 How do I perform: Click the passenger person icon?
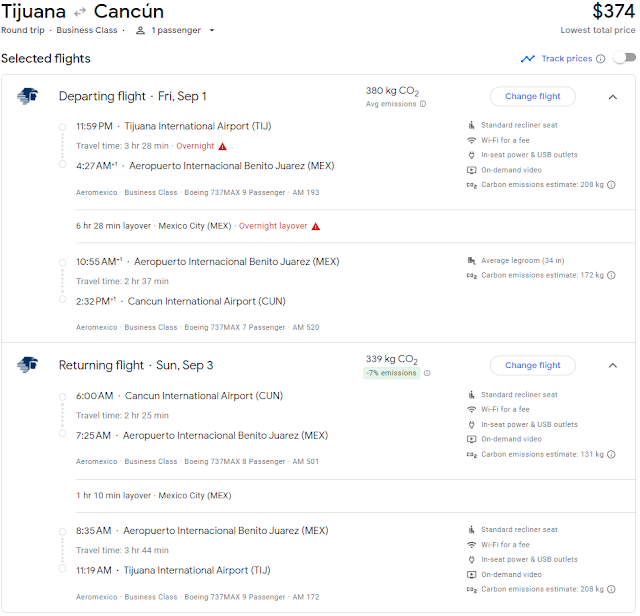[141, 31]
